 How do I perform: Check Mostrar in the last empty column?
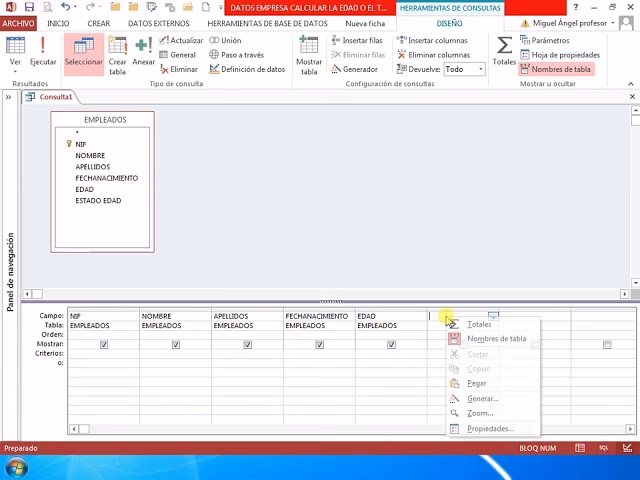point(607,345)
